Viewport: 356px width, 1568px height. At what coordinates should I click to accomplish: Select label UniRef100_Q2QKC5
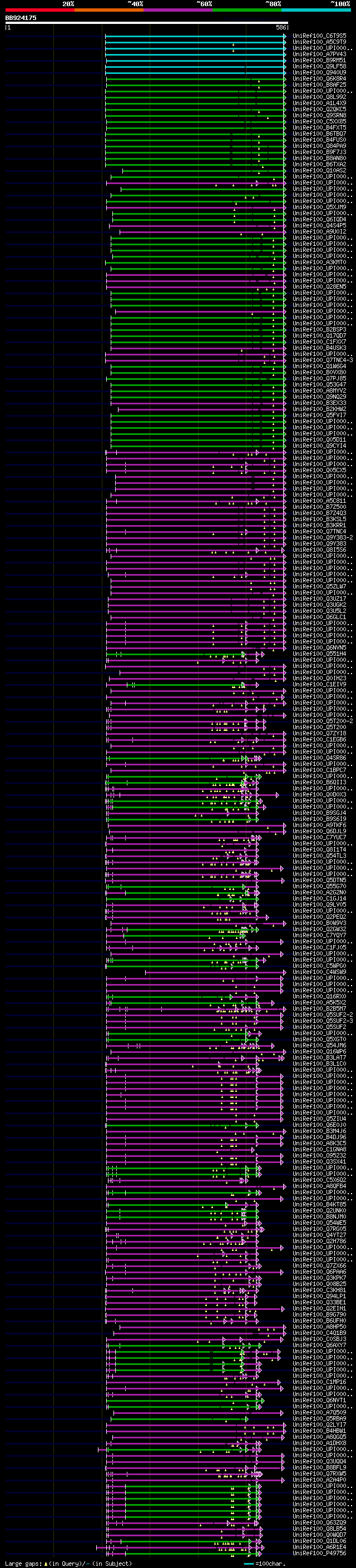click(x=319, y=109)
